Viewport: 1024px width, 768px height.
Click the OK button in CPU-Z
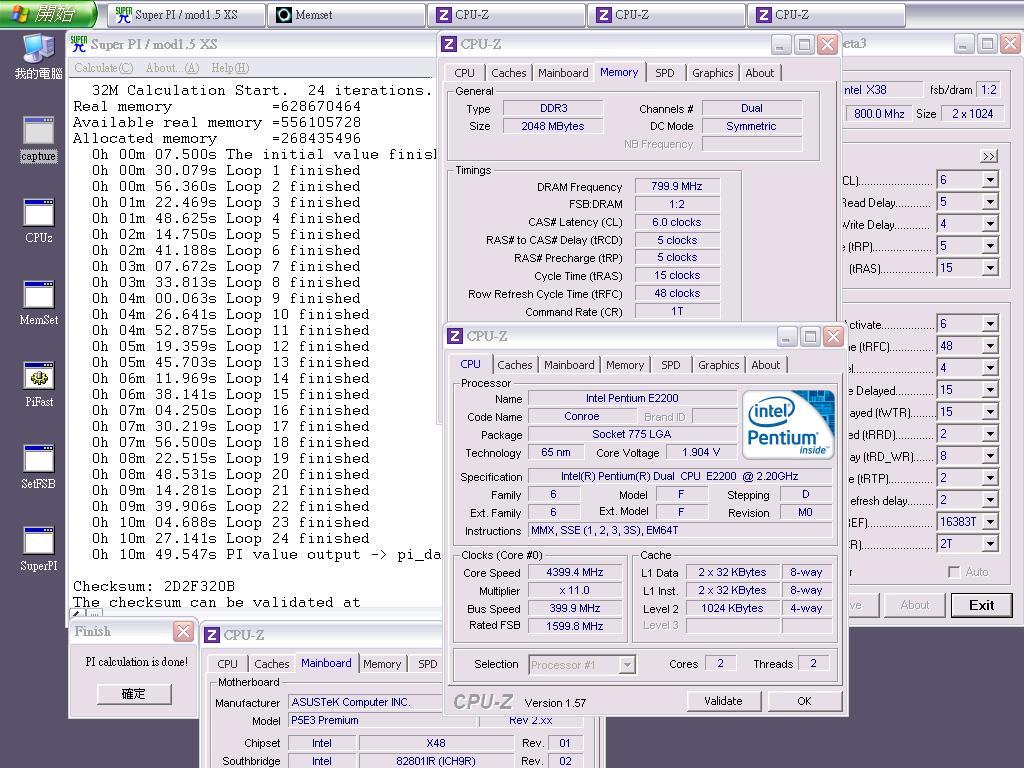pos(804,701)
